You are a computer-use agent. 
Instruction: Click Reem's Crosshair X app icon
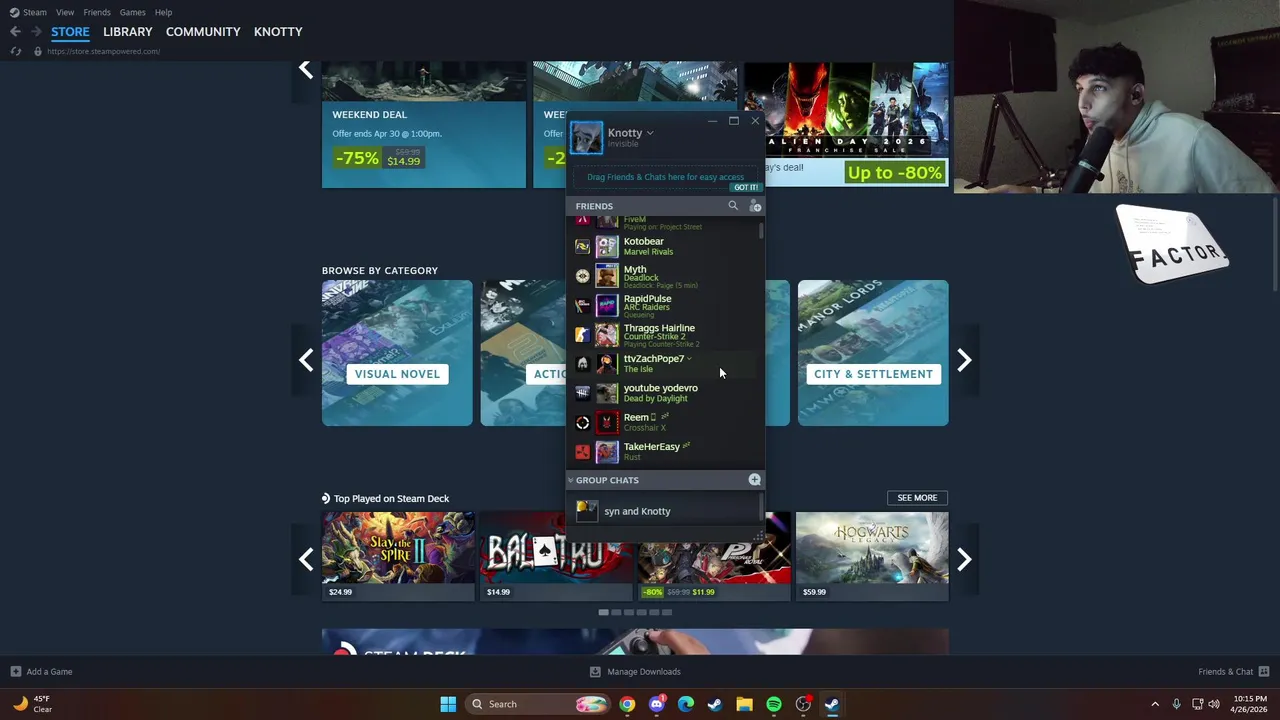tap(582, 422)
